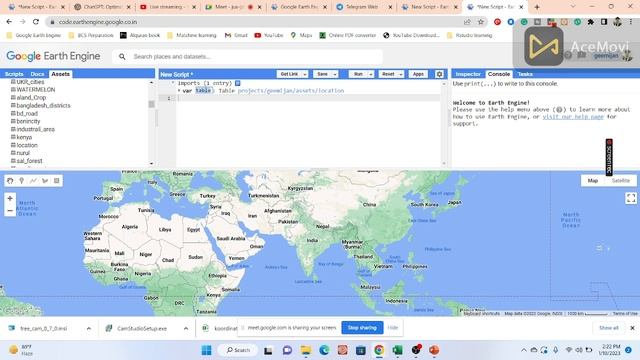Image resolution: width=640 pixels, height=360 pixels.
Task: Select the draw line tool
Action: (33, 180)
